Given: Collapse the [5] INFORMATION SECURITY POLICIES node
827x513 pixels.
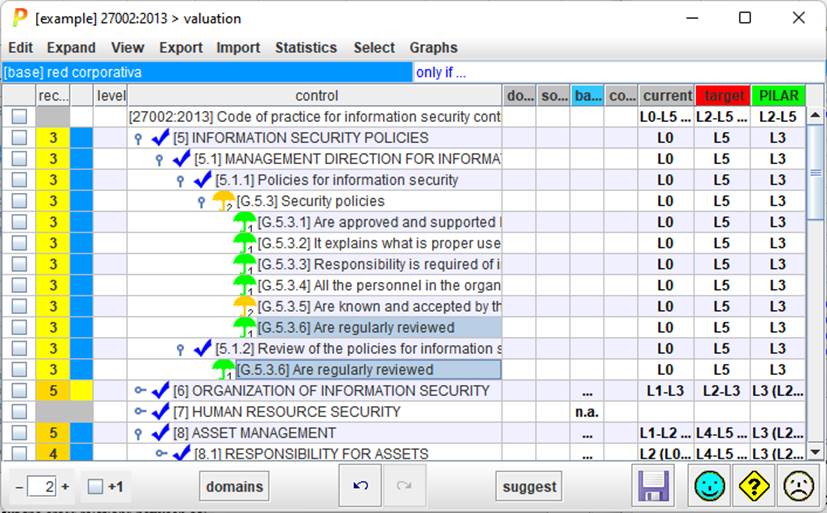Looking at the screenshot, I should (x=138, y=138).
